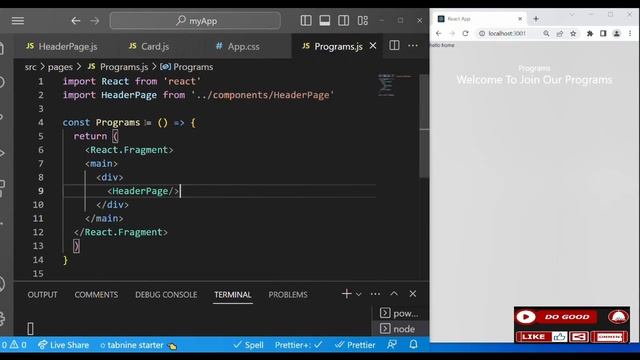Open the new terminal launch profile dropdown
Screen dimensions: 640x360
[358, 294]
